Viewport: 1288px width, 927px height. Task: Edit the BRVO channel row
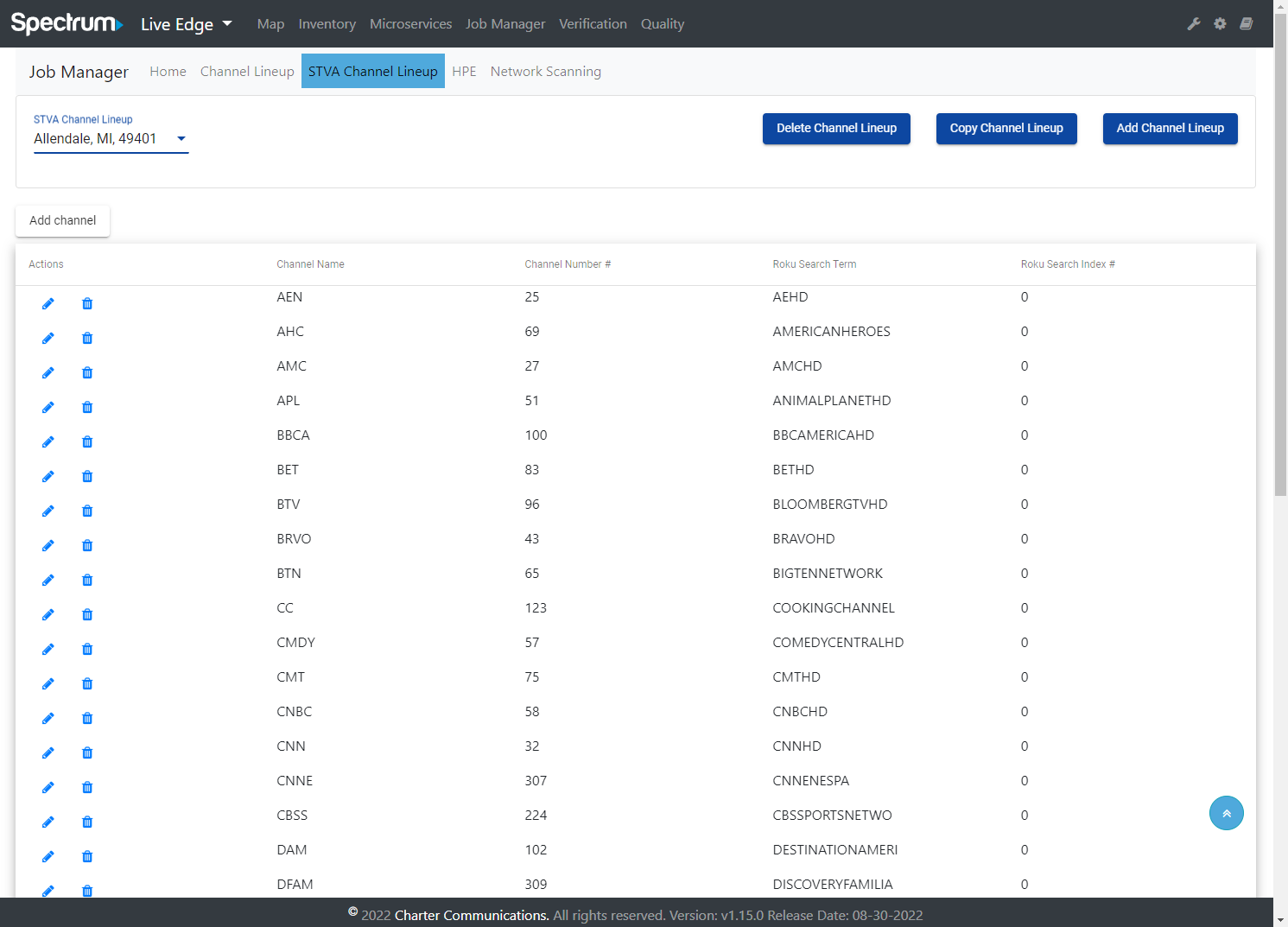[x=48, y=545]
